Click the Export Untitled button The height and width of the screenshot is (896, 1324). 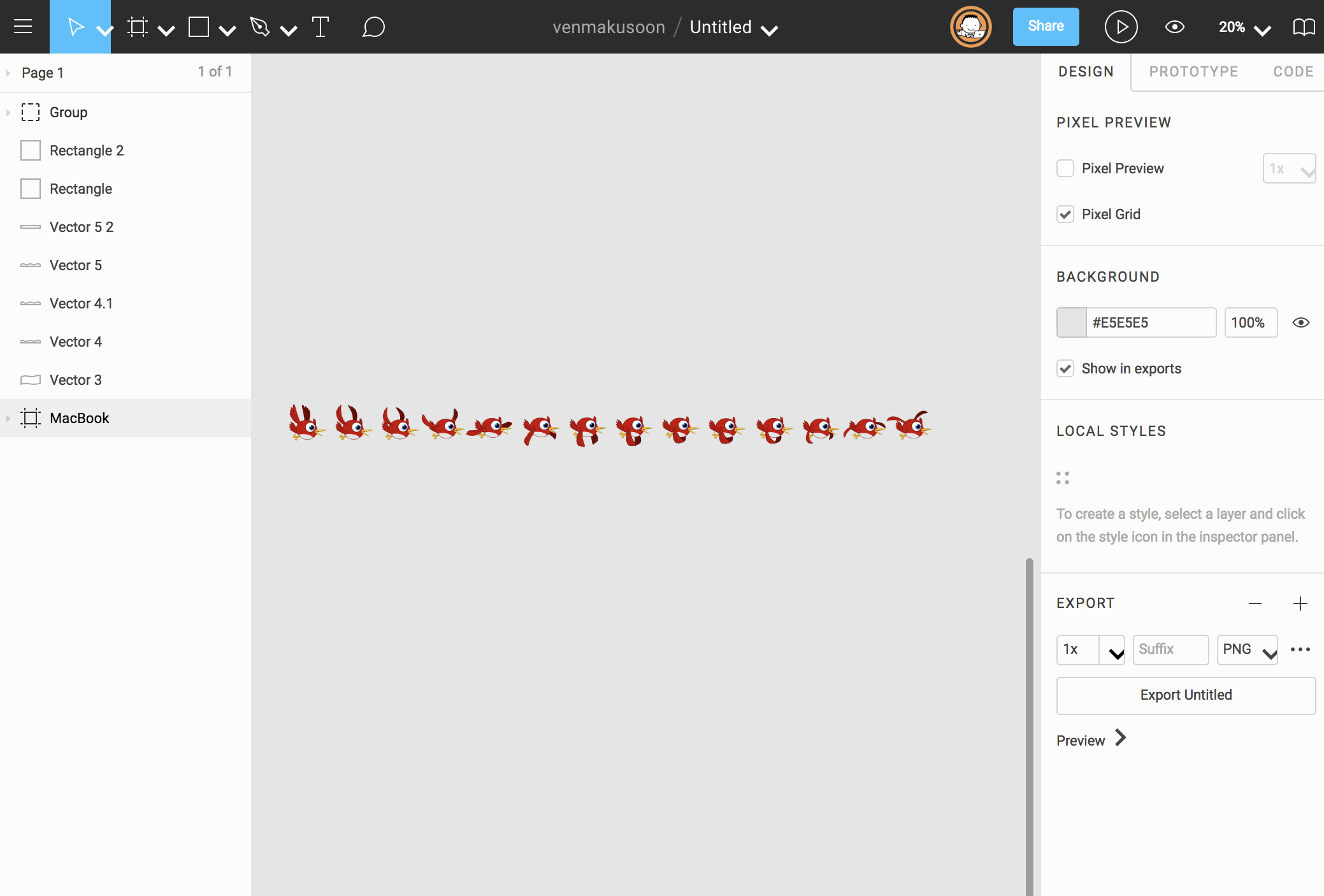tap(1186, 695)
